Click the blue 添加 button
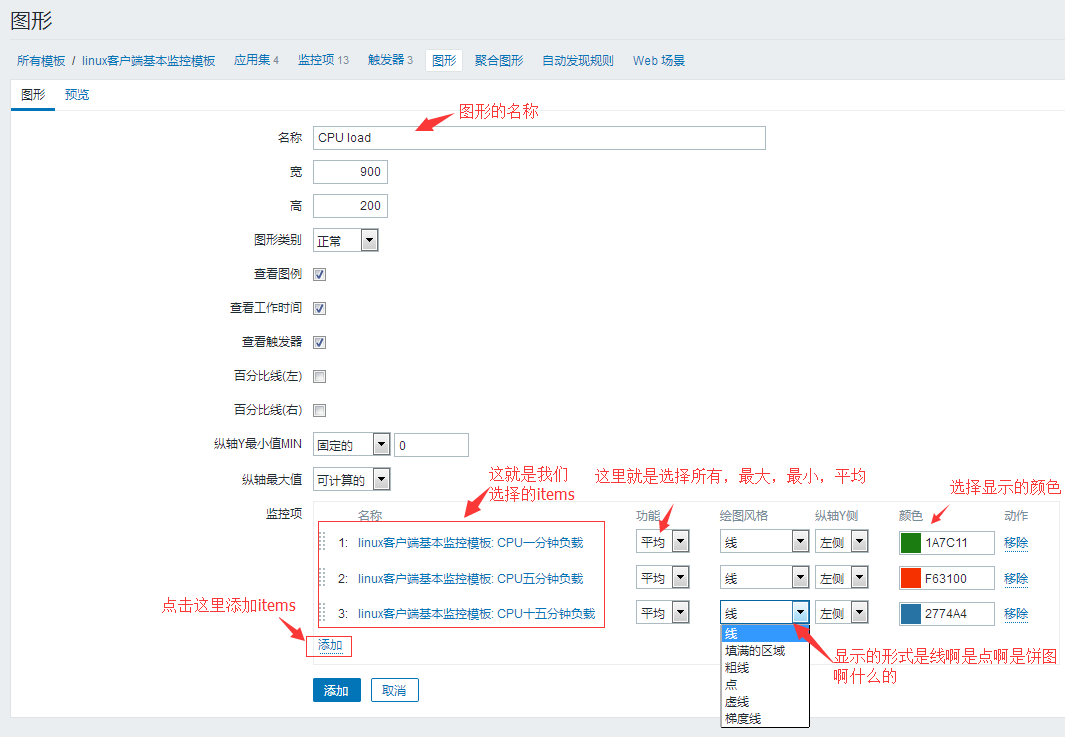The height and width of the screenshot is (737, 1065). (x=336, y=691)
